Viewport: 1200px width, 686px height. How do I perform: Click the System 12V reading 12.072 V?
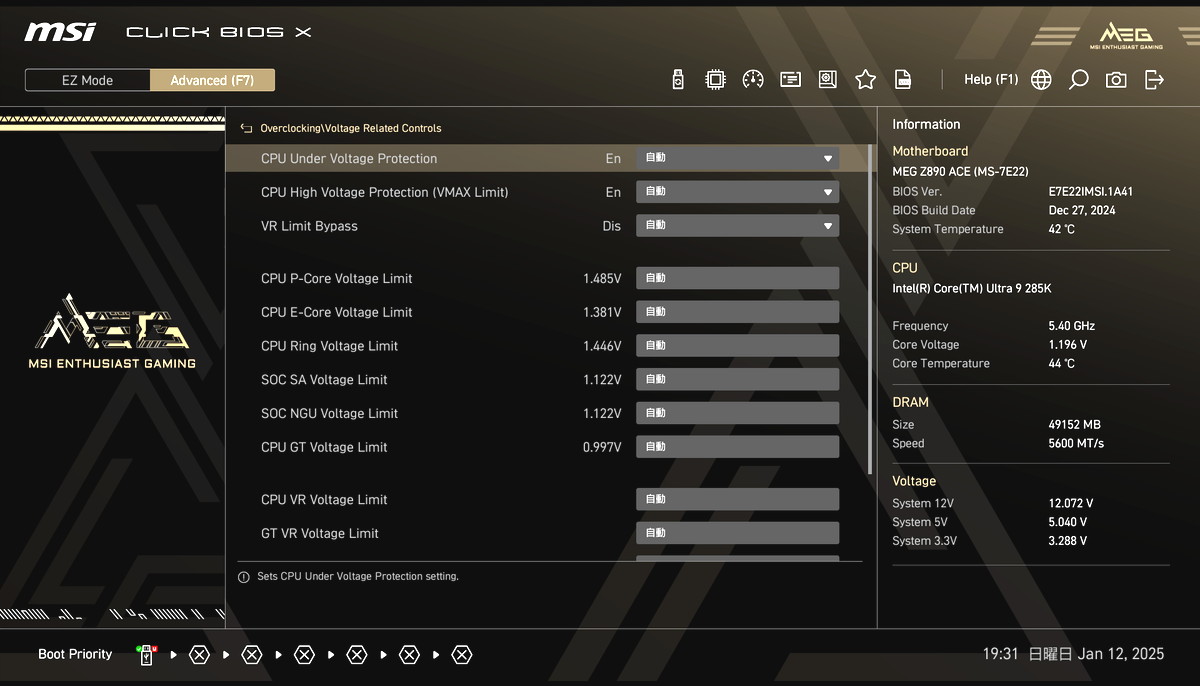point(1070,503)
